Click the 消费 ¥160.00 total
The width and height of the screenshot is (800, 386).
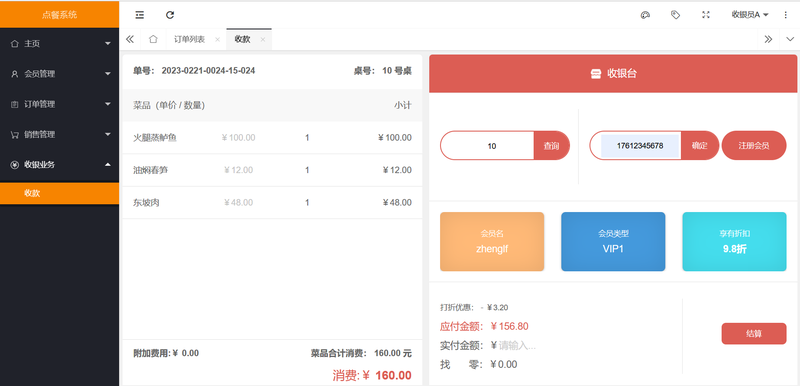pos(372,376)
